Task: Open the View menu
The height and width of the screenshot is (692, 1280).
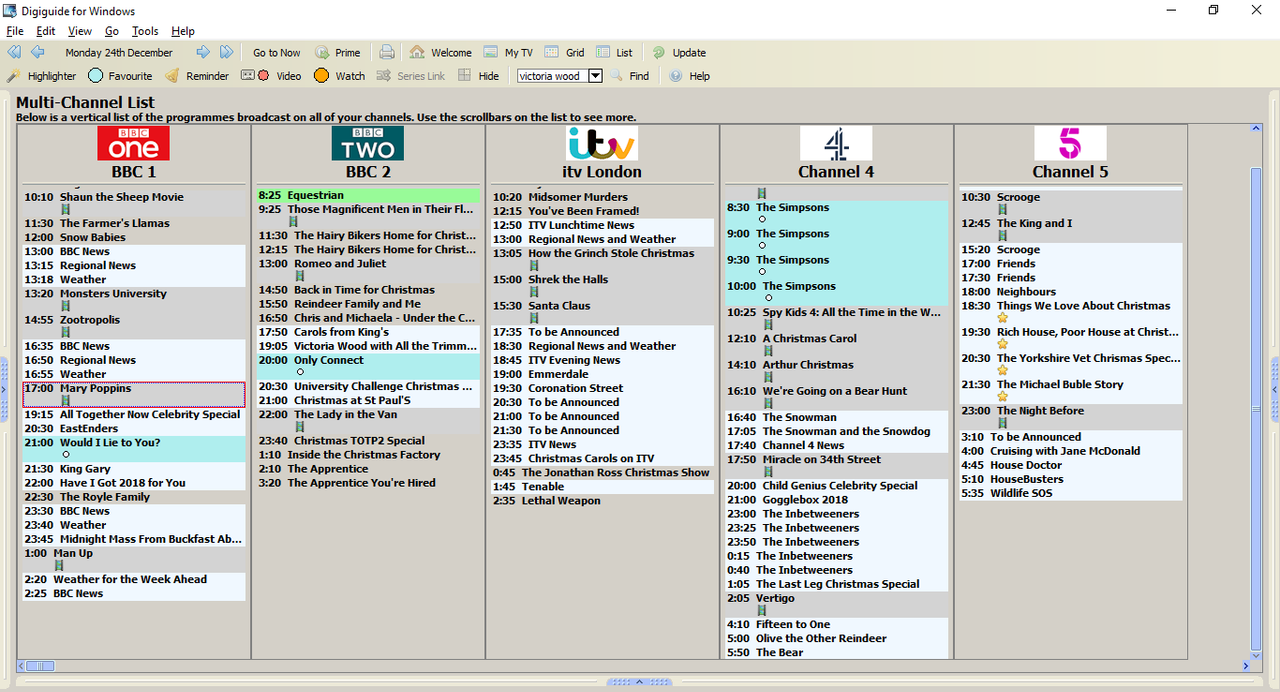Action: 80,31
